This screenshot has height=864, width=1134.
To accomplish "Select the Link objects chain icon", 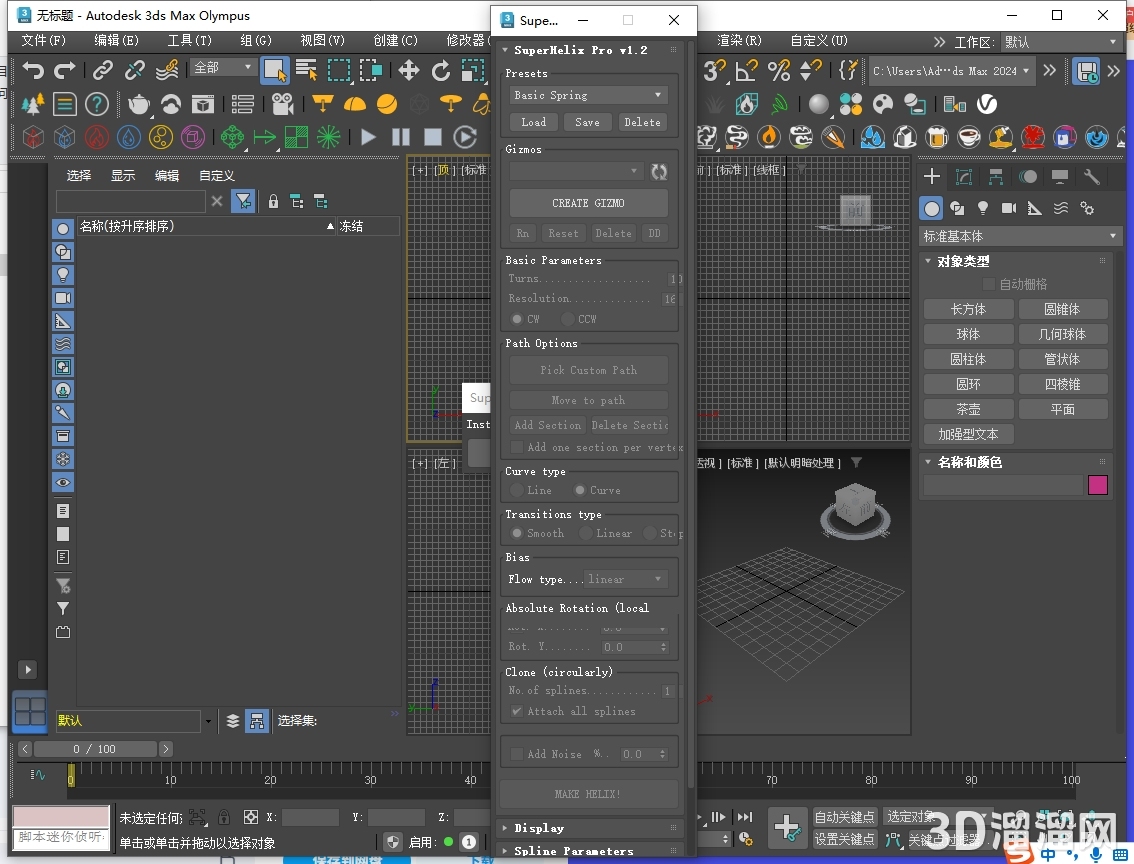I will 103,70.
